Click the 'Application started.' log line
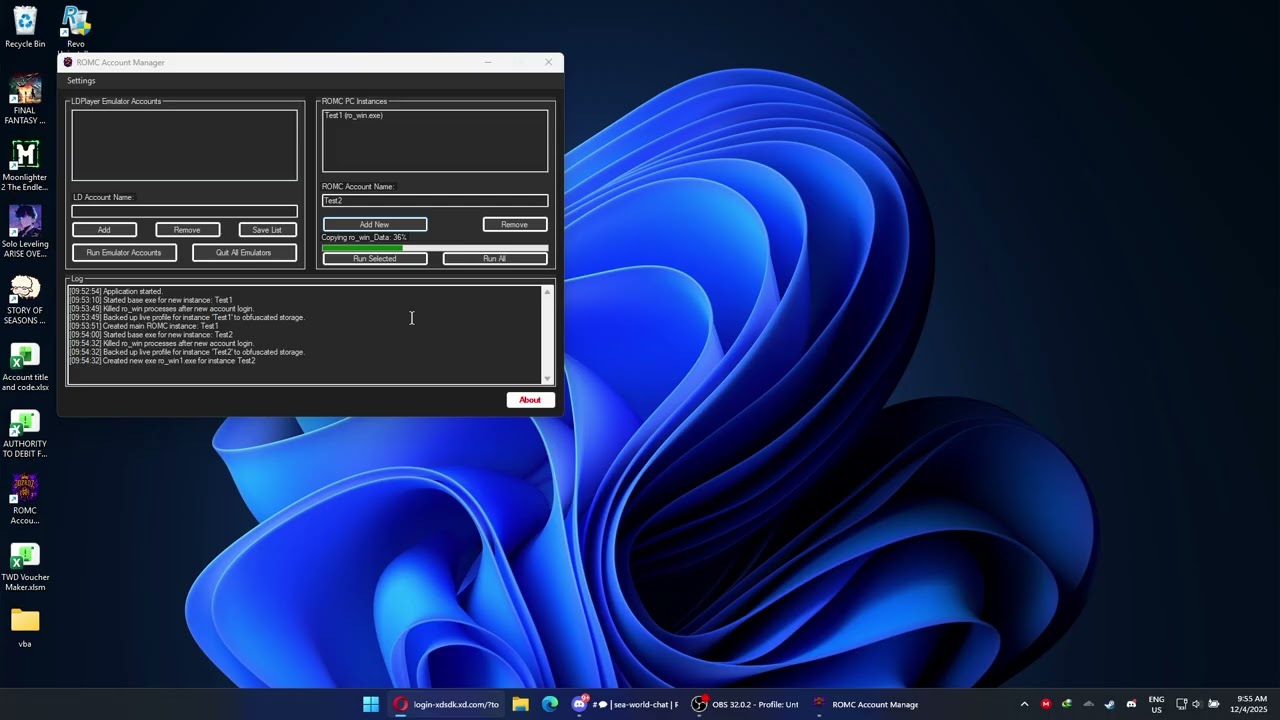Screen dimensions: 1280x720 click(116, 292)
